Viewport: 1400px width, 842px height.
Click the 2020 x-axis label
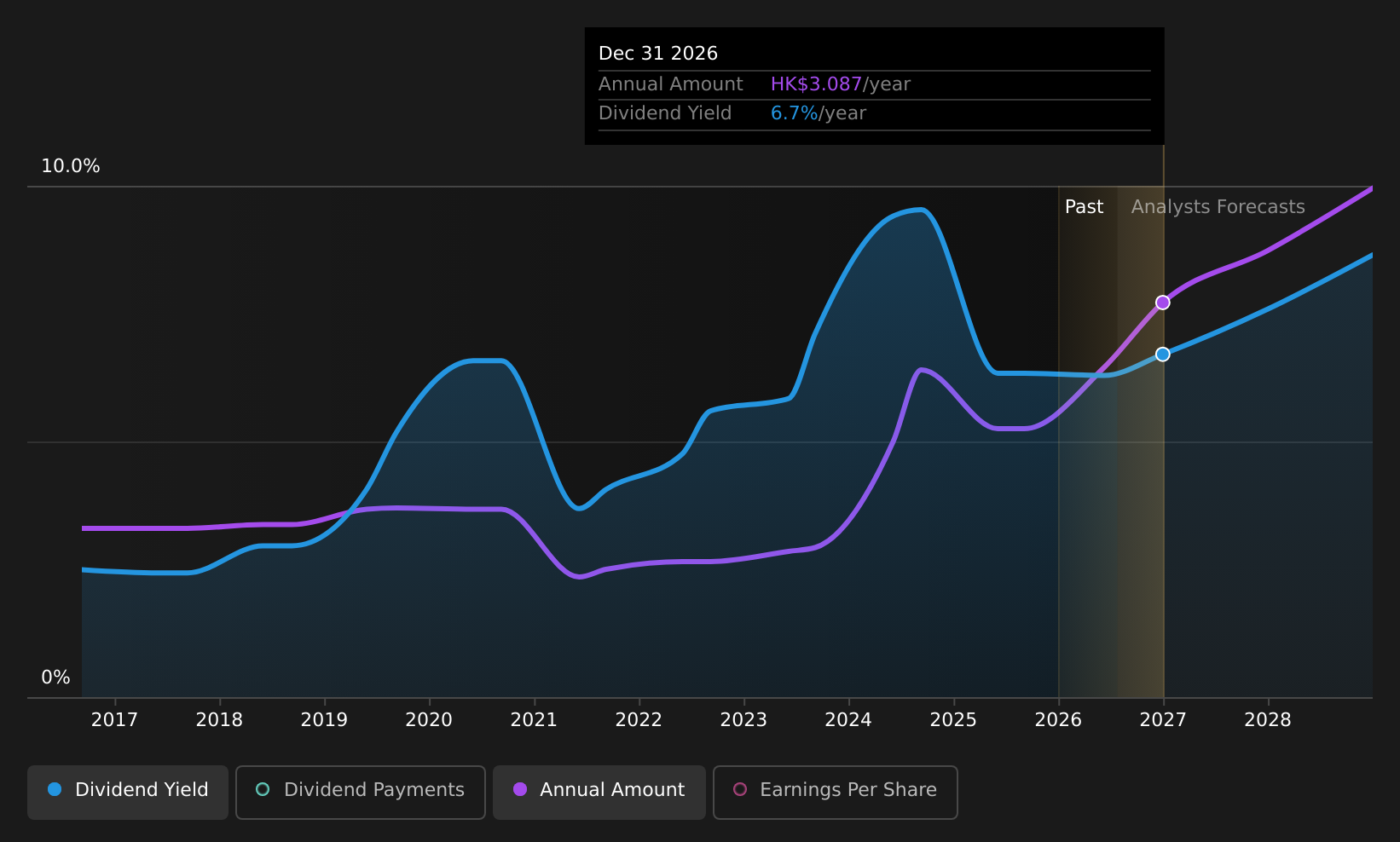pyautogui.click(x=429, y=720)
